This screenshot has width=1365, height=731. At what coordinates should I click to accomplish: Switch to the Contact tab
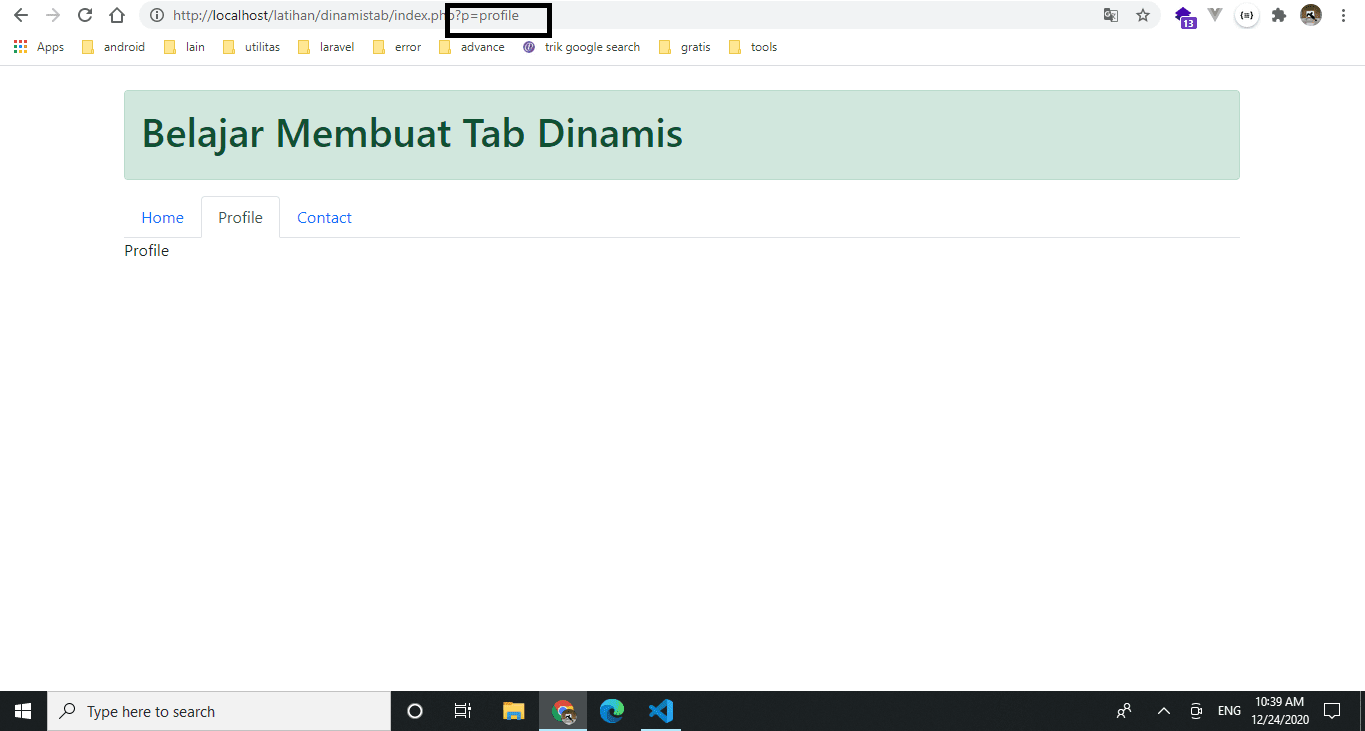[324, 217]
